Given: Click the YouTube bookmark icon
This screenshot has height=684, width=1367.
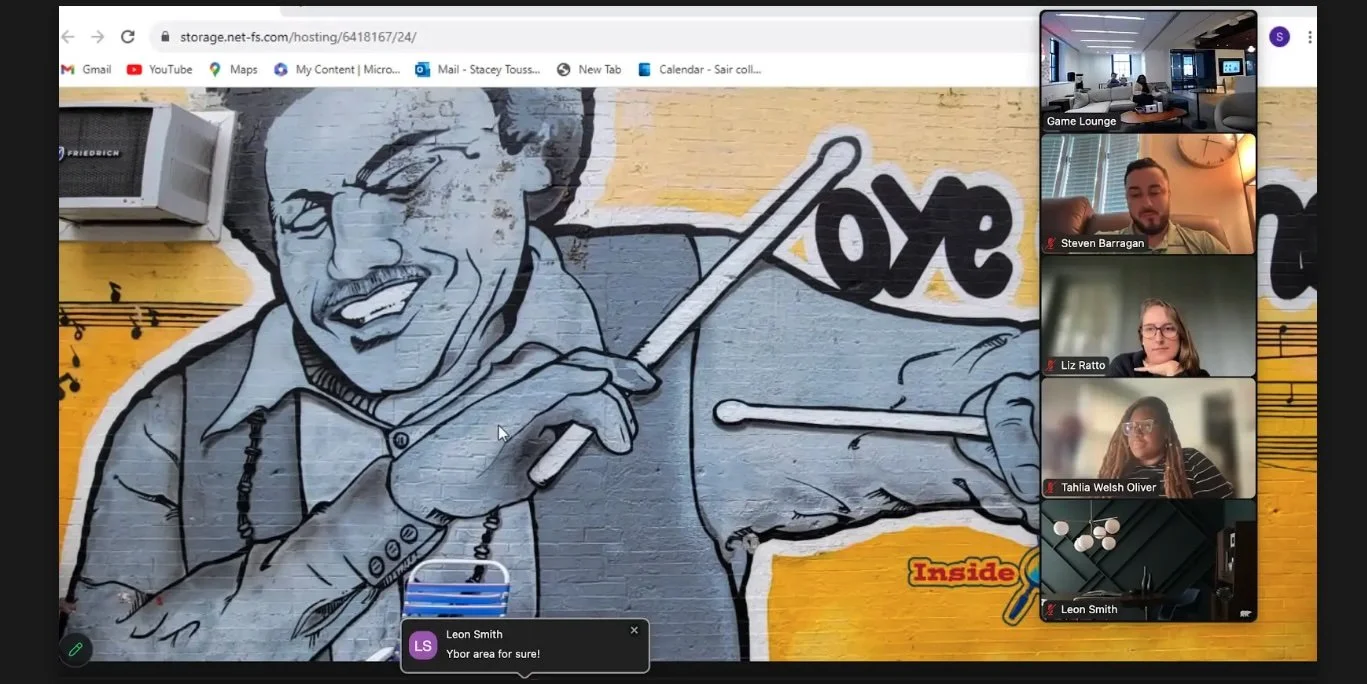Looking at the screenshot, I should 134,69.
